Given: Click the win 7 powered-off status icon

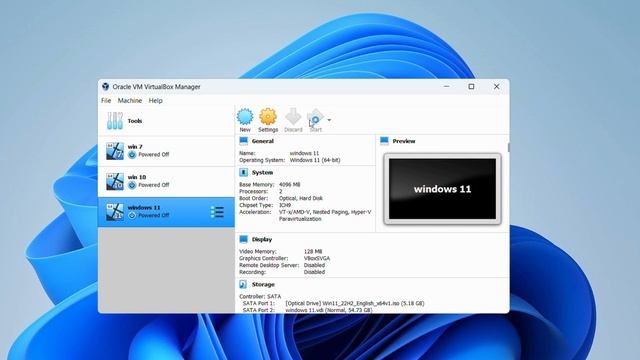Looking at the screenshot, I should [132, 155].
